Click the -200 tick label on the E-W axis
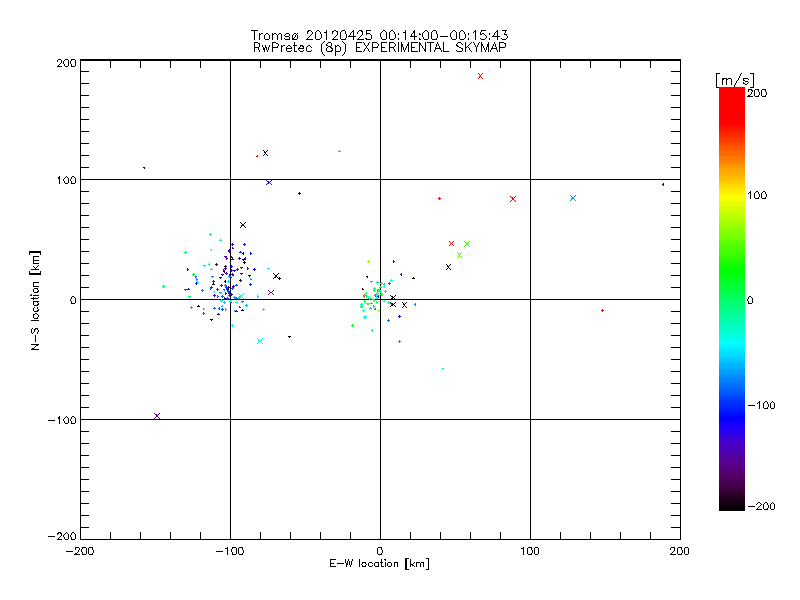This screenshot has width=800, height=600. (x=80, y=551)
